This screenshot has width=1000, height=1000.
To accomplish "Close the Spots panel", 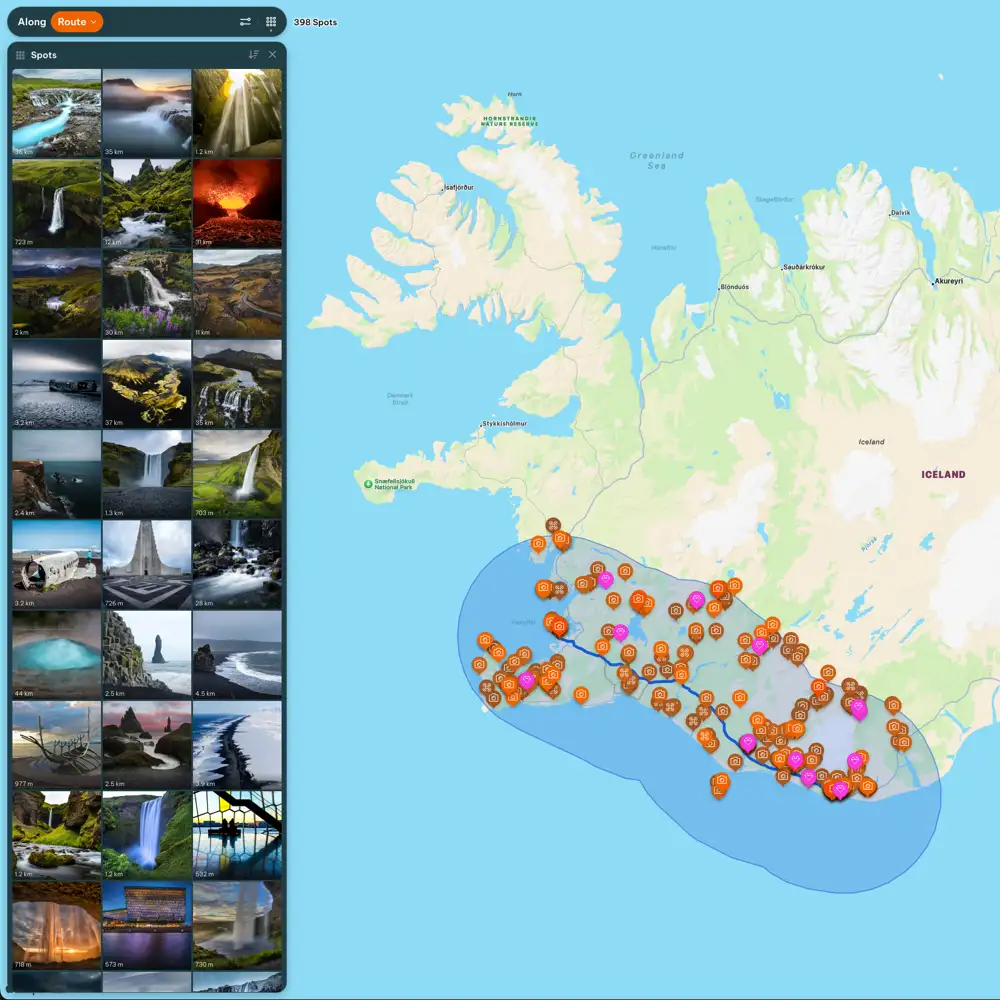I will click(x=272, y=55).
